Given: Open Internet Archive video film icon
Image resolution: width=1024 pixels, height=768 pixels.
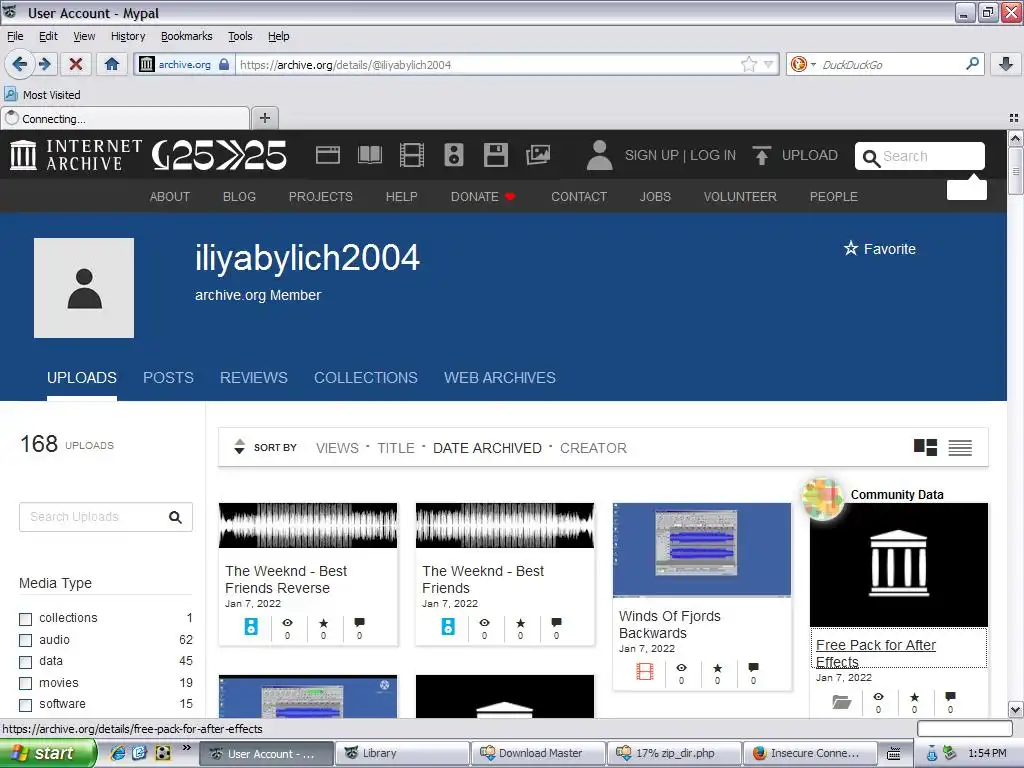Looking at the screenshot, I should (x=411, y=155).
